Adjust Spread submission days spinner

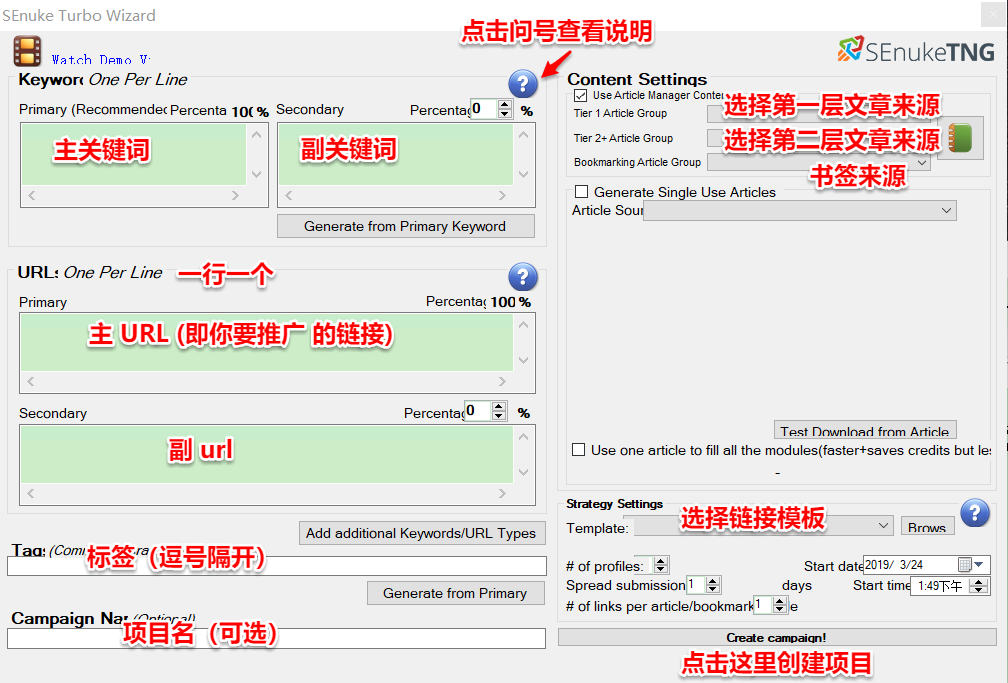[712, 585]
